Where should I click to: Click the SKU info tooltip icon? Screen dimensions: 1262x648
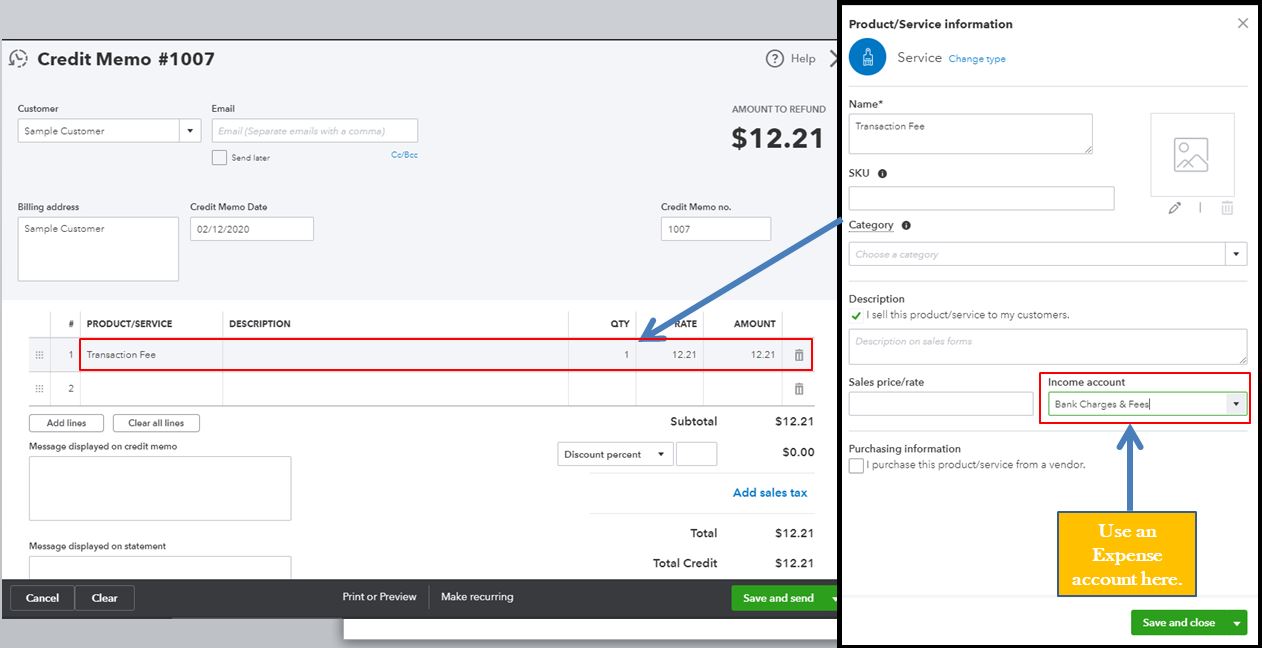point(882,173)
